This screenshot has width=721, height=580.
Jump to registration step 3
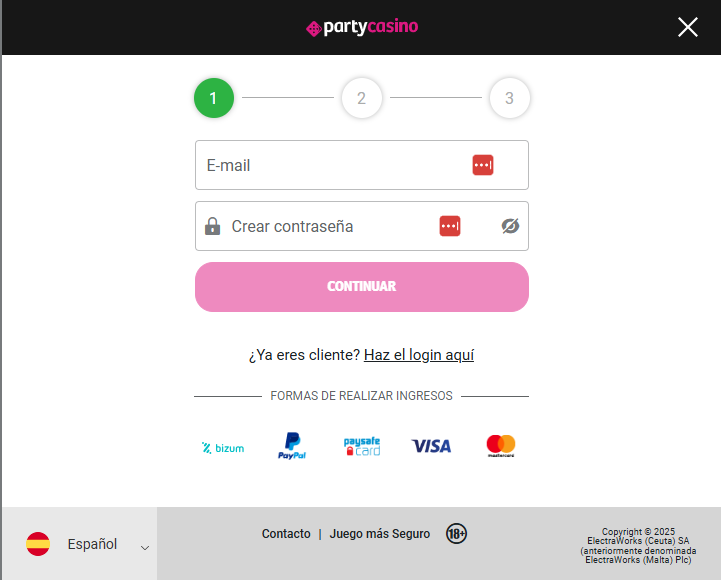point(509,98)
